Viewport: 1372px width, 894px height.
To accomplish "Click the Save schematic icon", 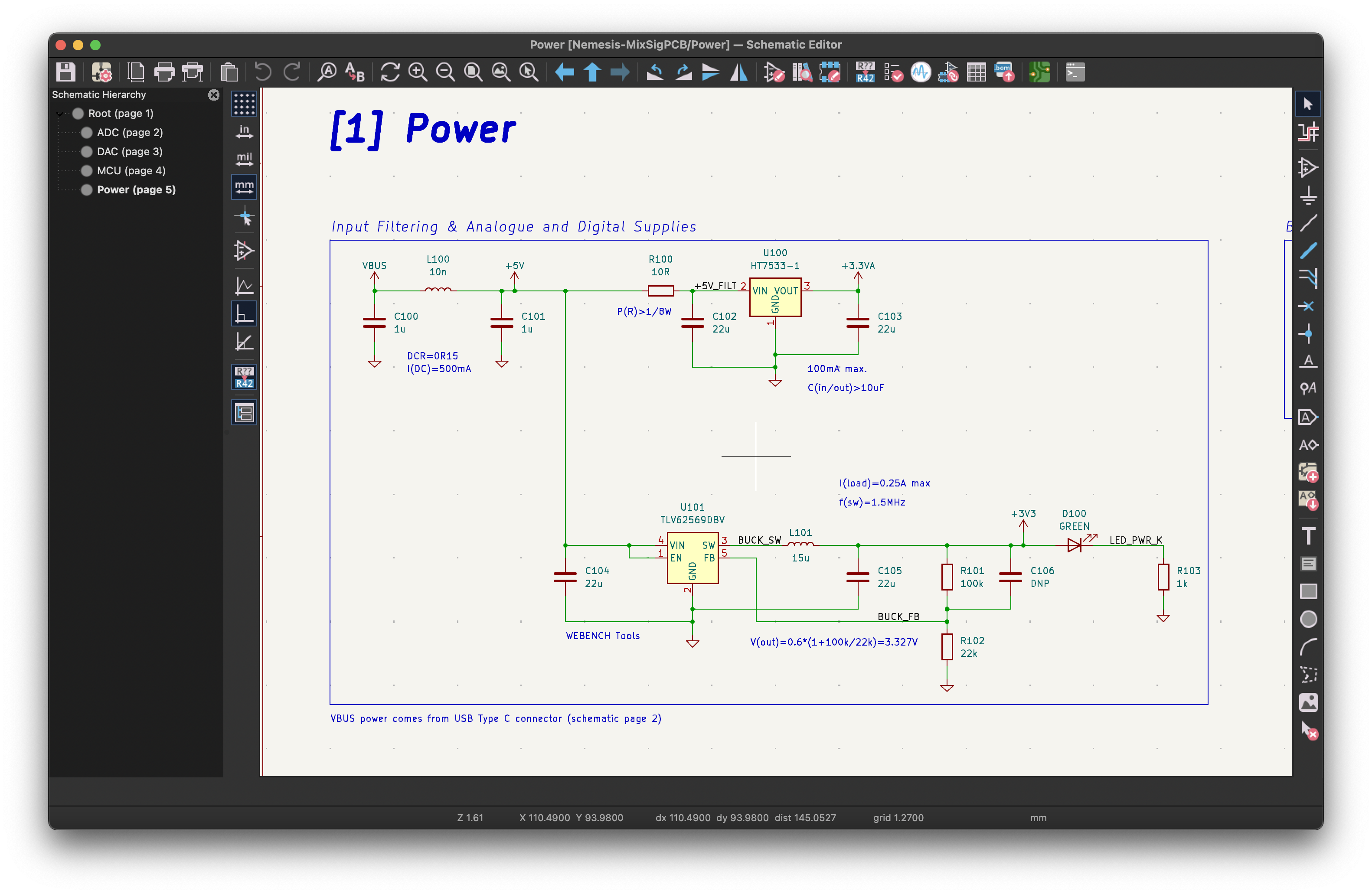I will coord(66,73).
